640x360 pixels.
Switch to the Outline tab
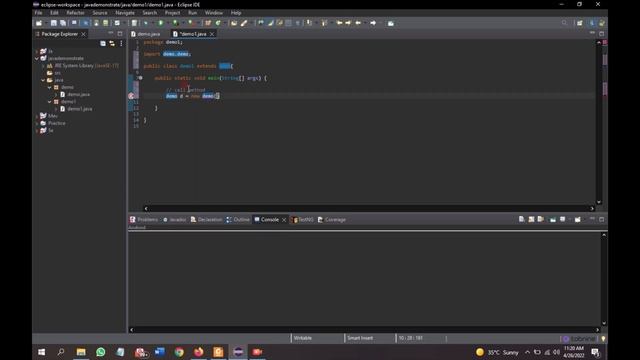click(x=238, y=220)
